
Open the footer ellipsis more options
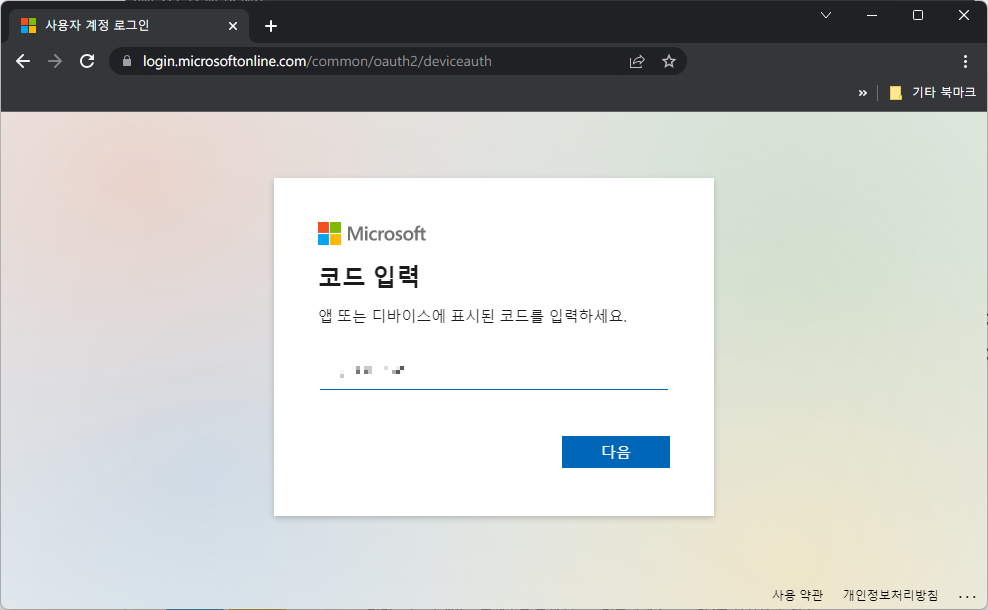(967, 596)
